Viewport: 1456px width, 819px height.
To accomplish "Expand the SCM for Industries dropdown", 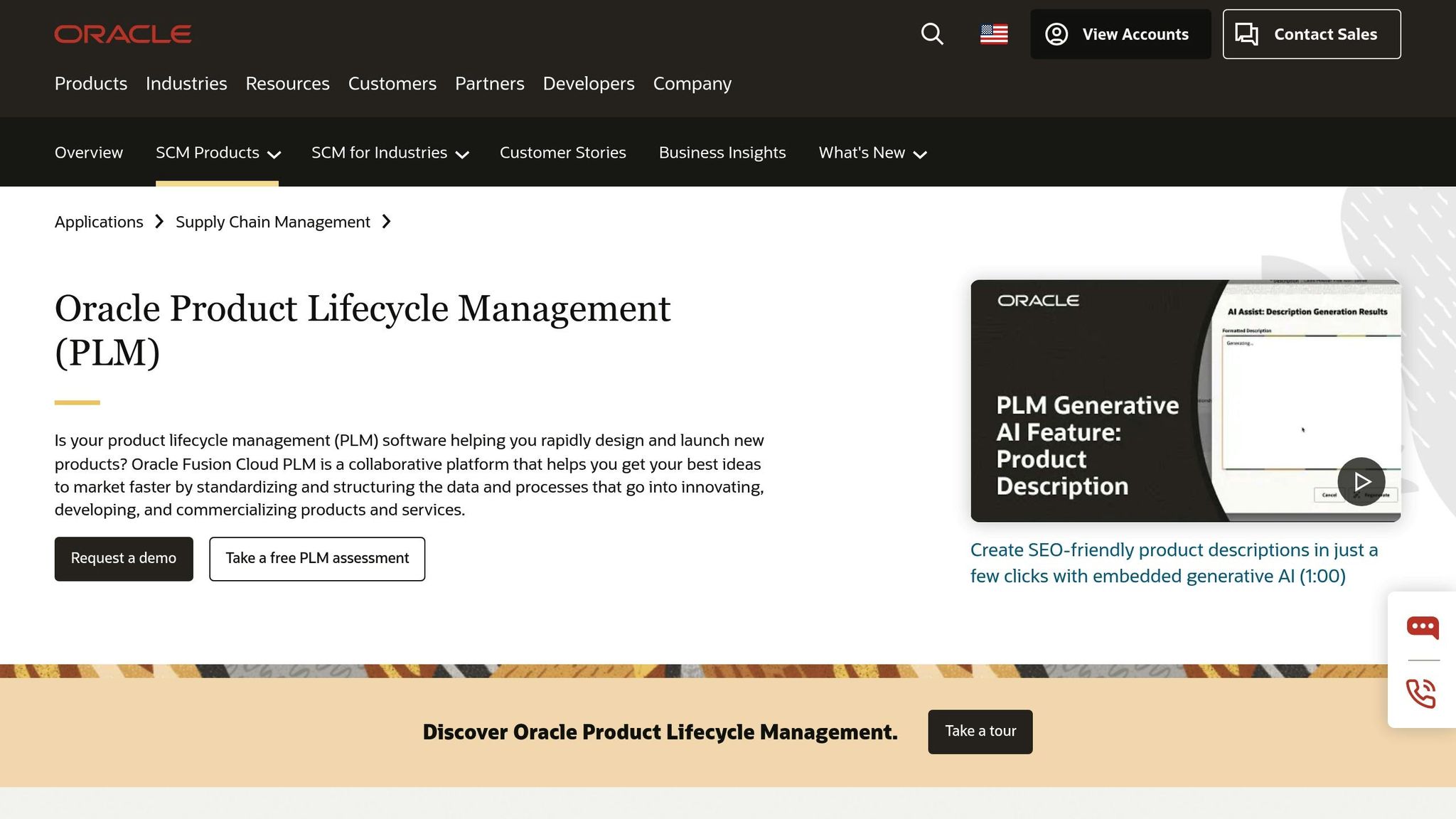I will [390, 152].
